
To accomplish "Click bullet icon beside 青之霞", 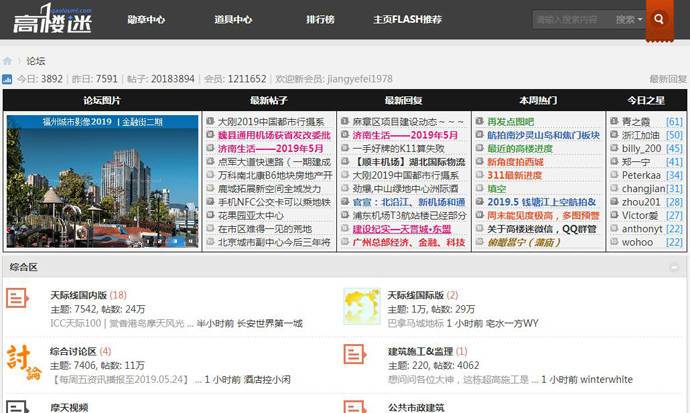I will [x=614, y=121].
